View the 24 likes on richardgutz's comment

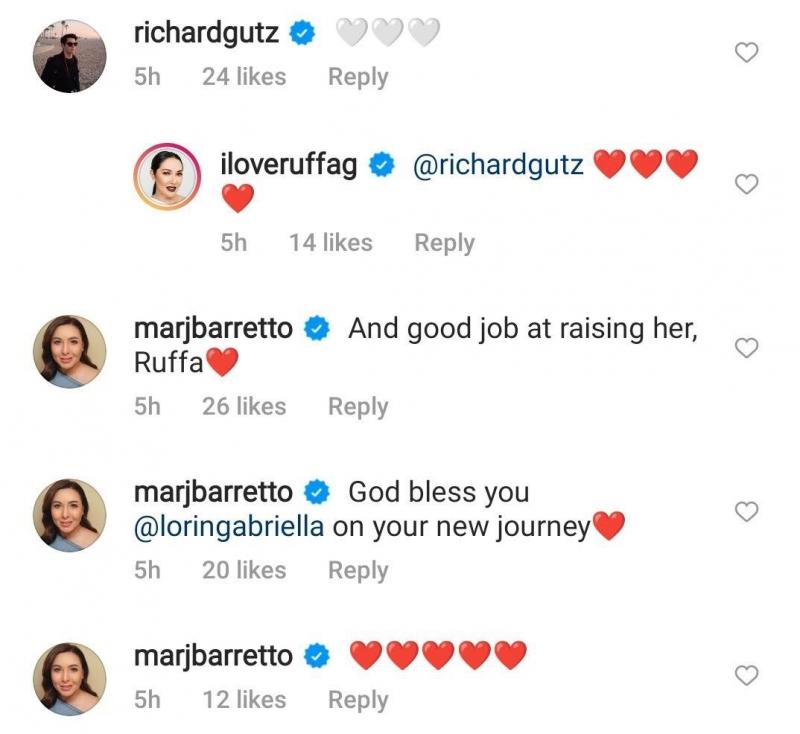[x=244, y=77]
